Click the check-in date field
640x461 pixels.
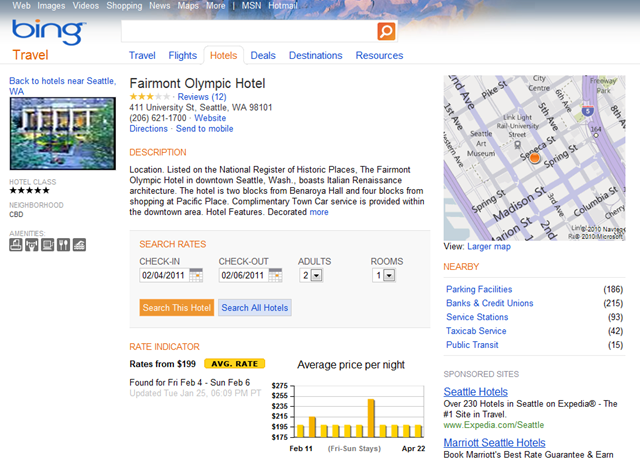tap(164, 275)
